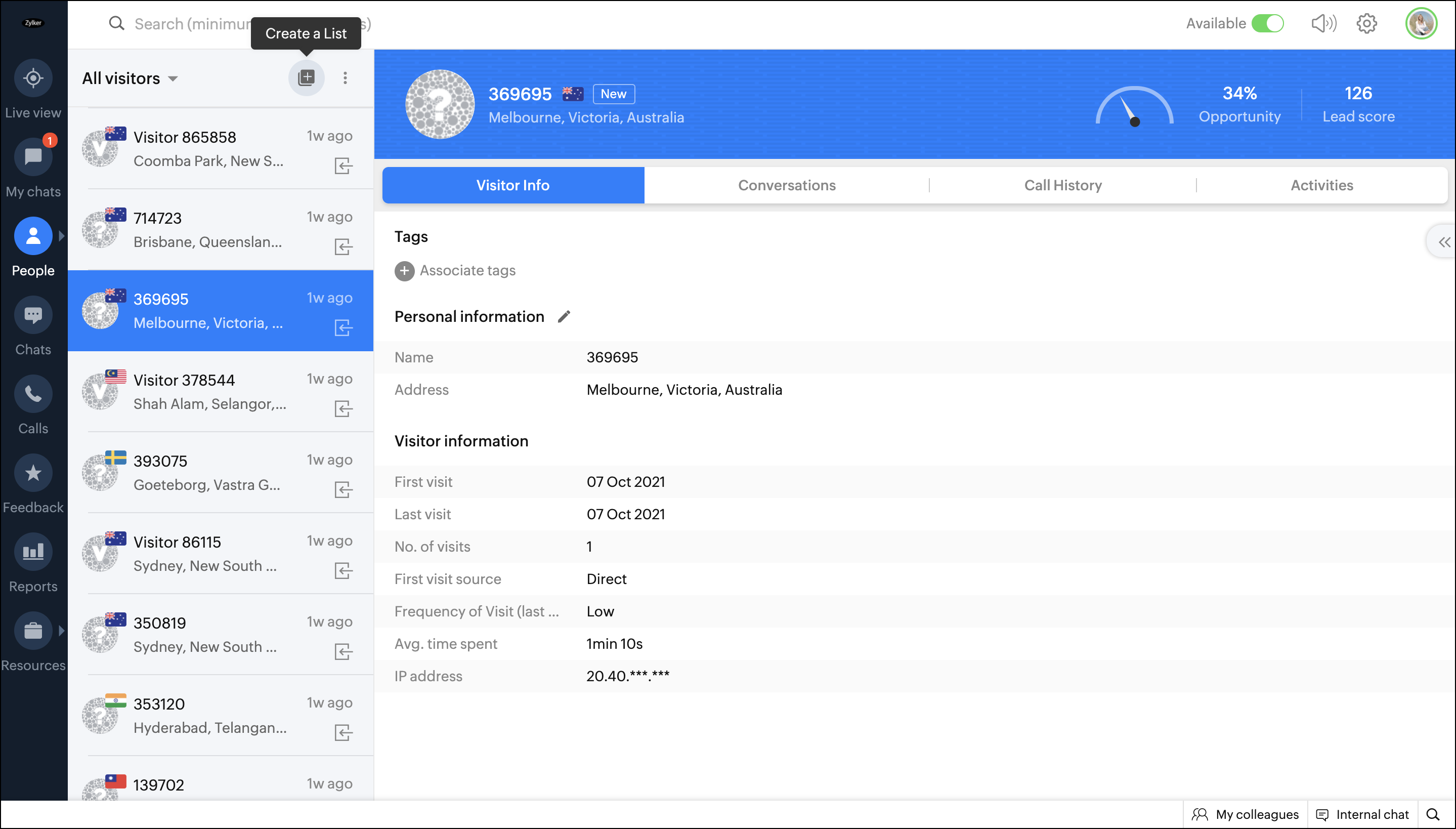
Task: Open the Live view sidebar icon
Action: [x=33, y=78]
